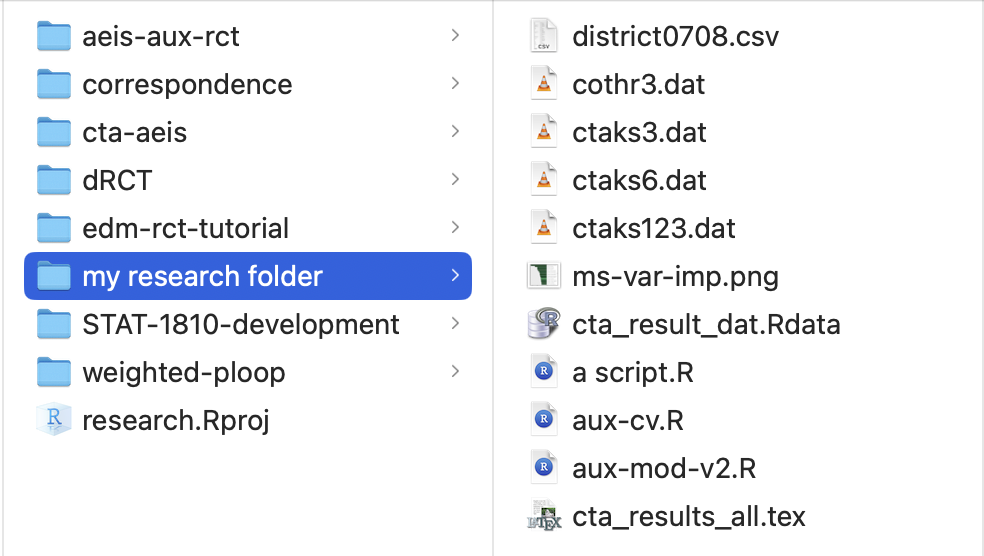984x556 pixels.
Task: Select the cta-aeis folder
Action: (135, 132)
